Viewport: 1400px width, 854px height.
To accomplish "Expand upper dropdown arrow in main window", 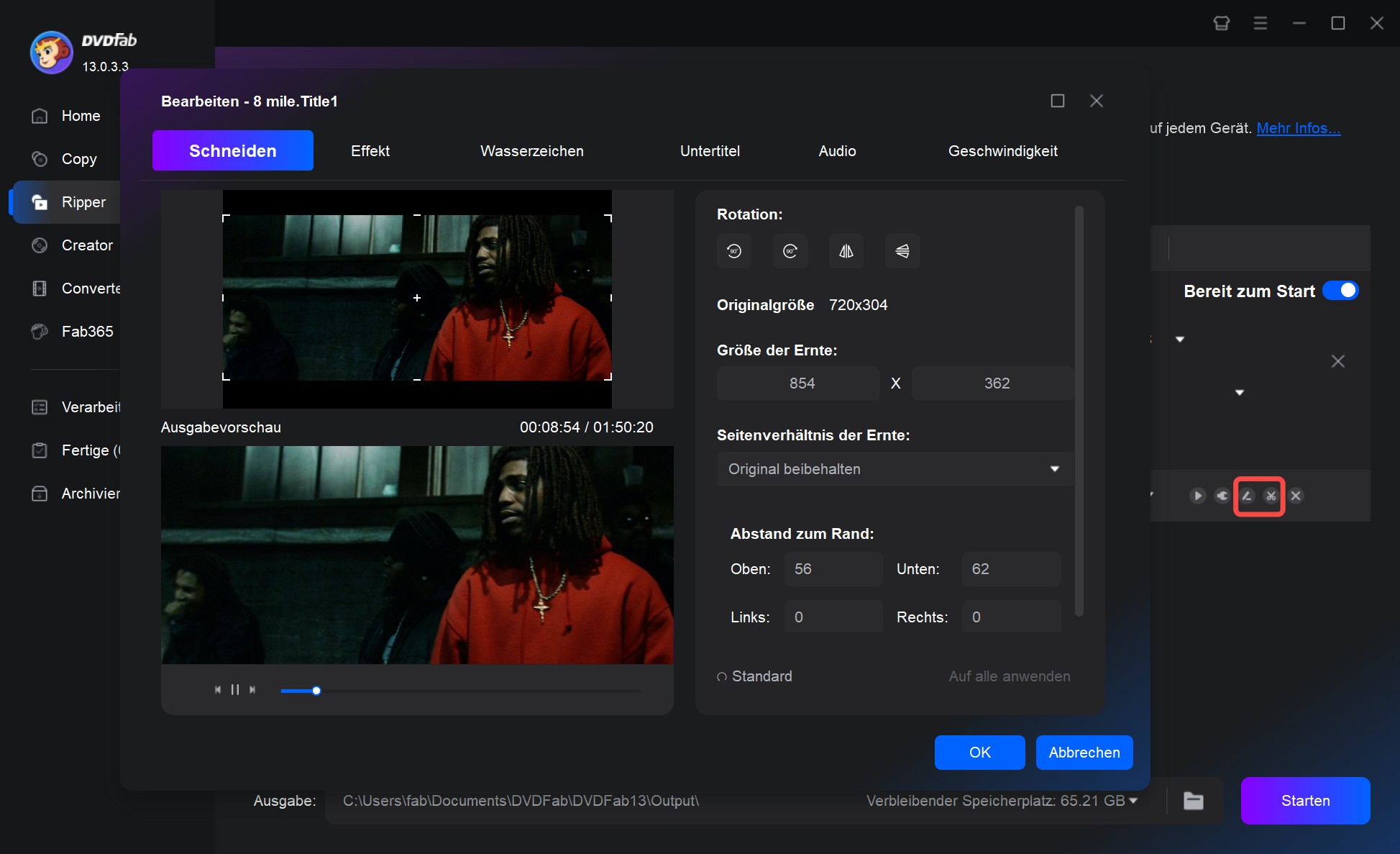I will coord(1180,340).
